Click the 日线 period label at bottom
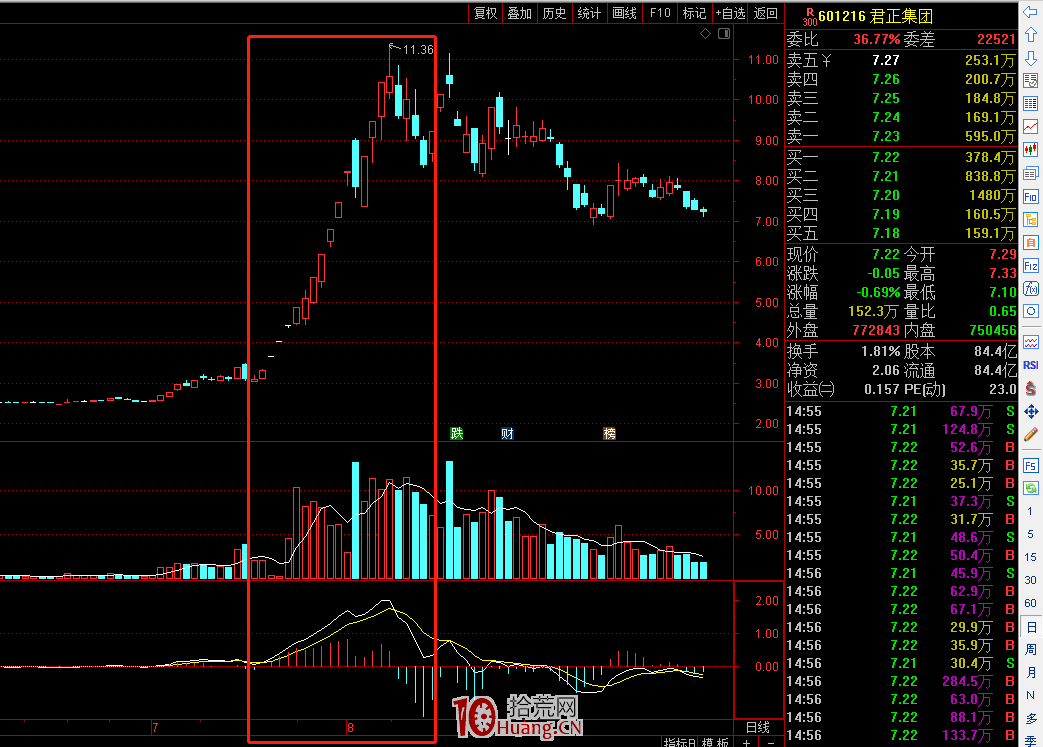1043x747 pixels. pyautogui.click(x=758, y=727)
